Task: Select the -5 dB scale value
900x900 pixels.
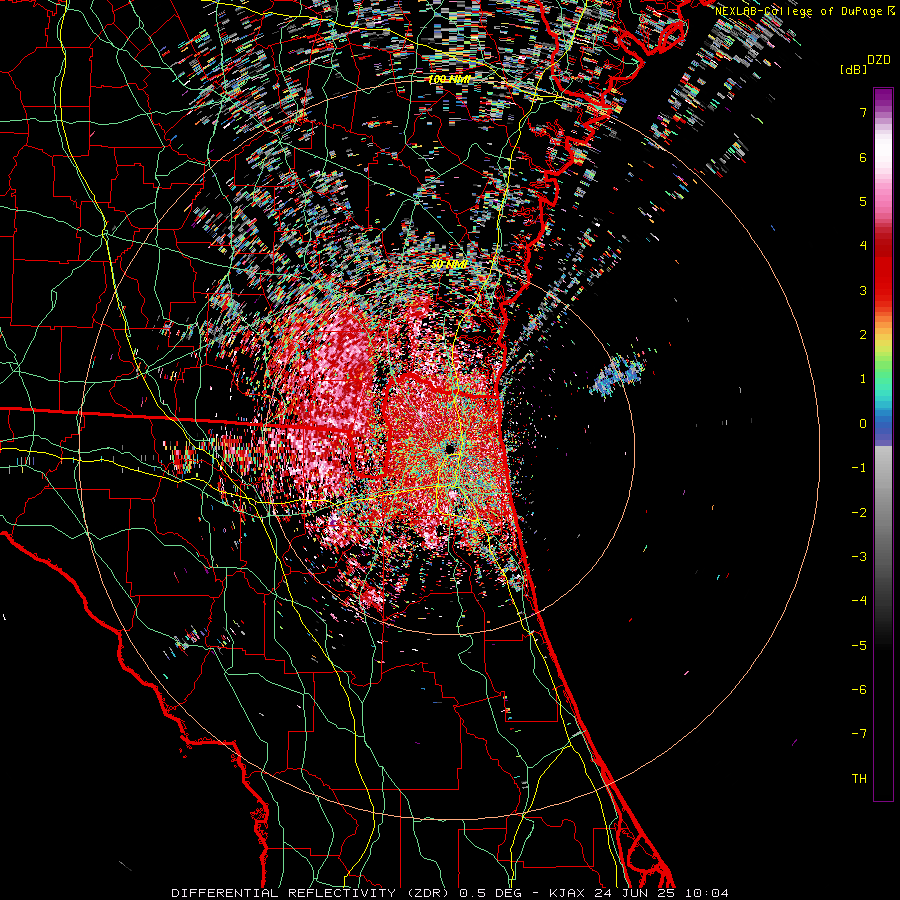Action: coord(859,646)
